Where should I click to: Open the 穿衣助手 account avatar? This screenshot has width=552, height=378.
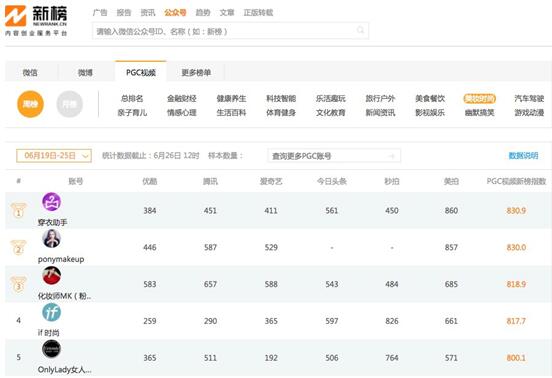coord(51,202)
